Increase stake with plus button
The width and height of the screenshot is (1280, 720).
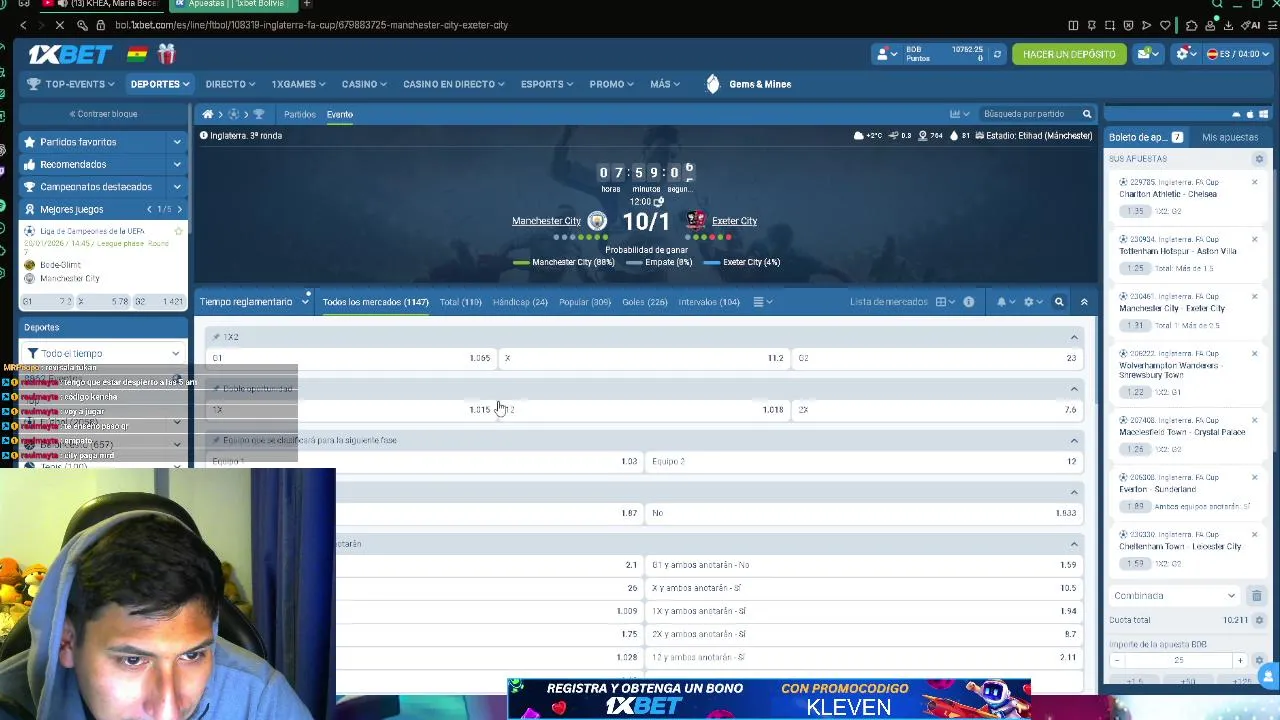pos(1240,660)
